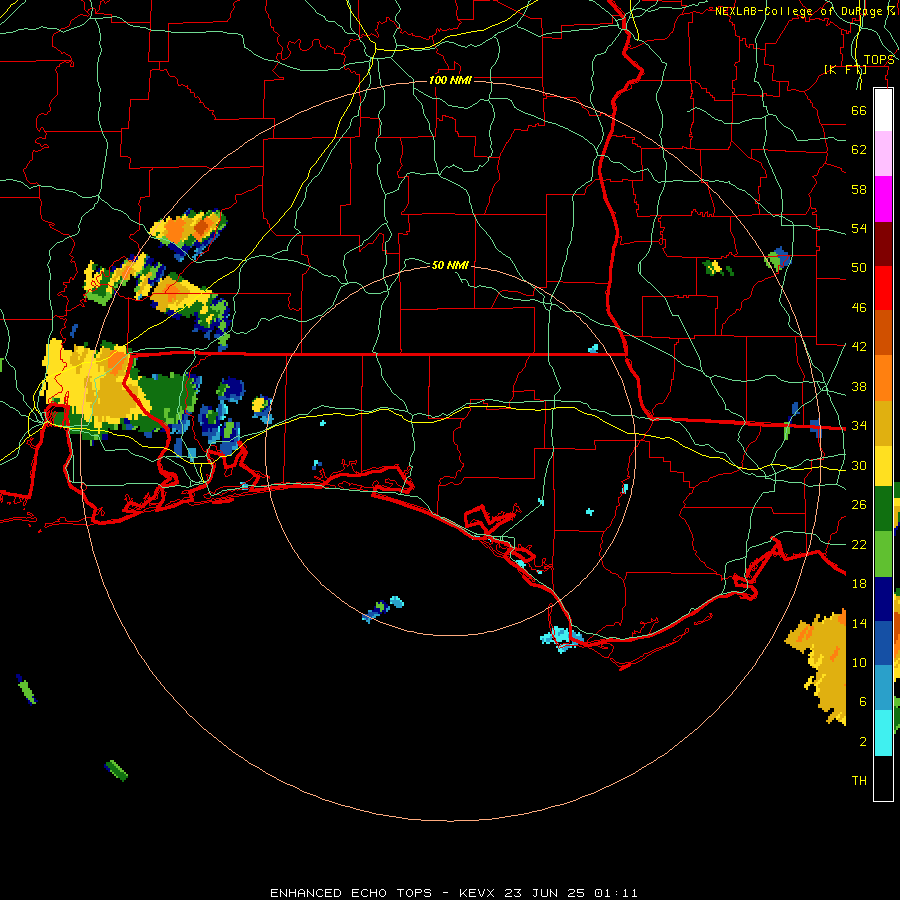
Task: Click the "42" legend value
Action: click(859, 347)
